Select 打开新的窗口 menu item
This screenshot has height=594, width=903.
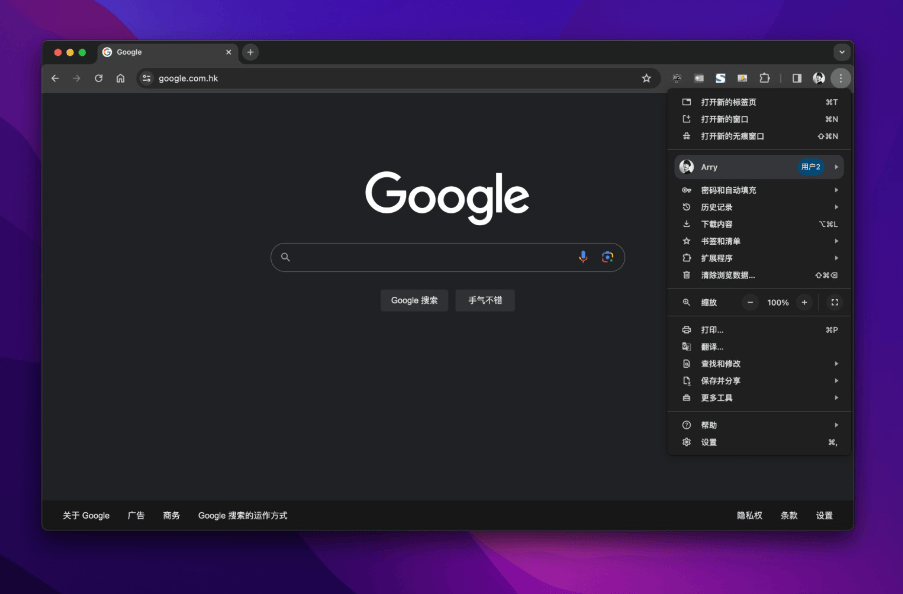[x=759, y=119]
